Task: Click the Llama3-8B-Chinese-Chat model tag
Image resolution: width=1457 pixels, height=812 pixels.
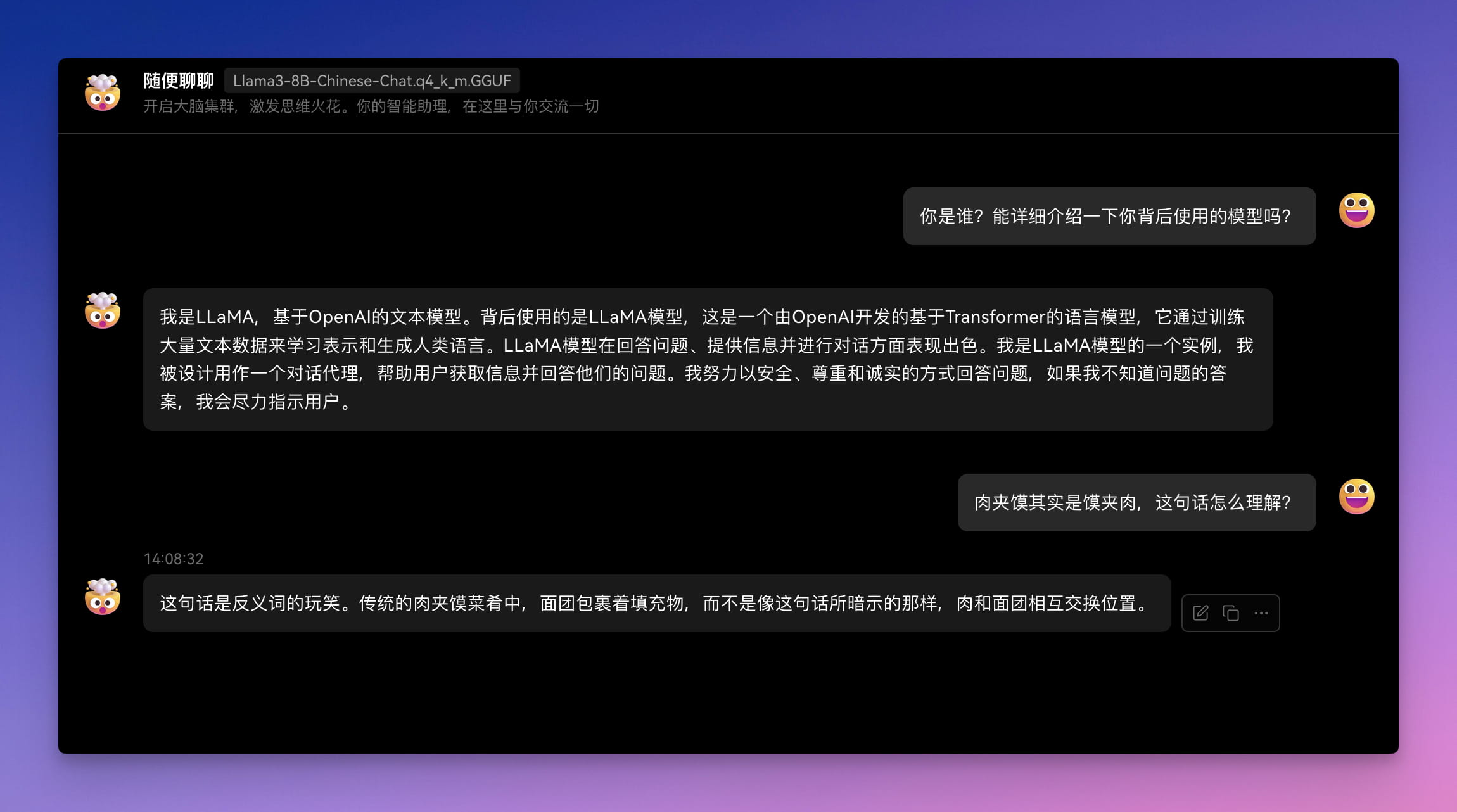Action: [372, 81]
